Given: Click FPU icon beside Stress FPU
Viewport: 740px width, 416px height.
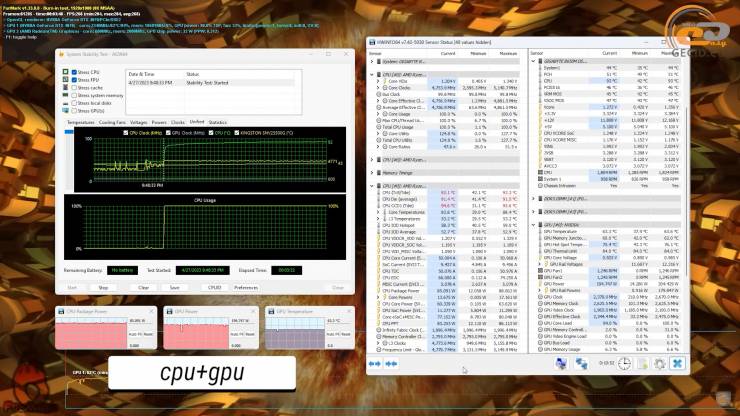Looking at the screenshot, I should (x=66, y=80).
